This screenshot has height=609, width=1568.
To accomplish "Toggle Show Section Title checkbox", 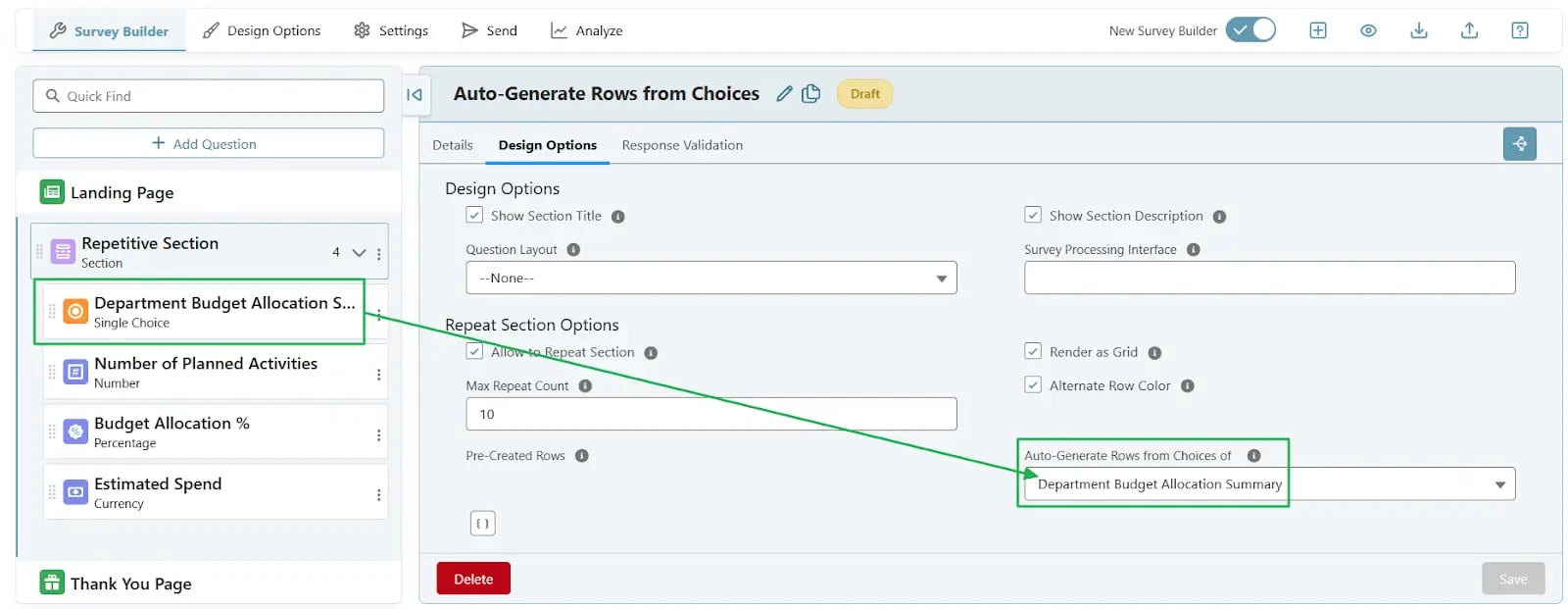I will click(474, 215).
